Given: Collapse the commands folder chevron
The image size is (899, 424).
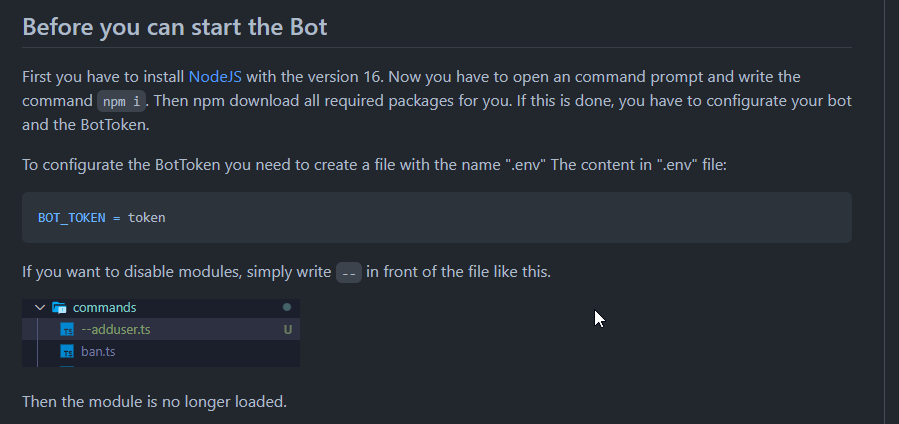Looking at the screenshot, I should click(40, 308).
